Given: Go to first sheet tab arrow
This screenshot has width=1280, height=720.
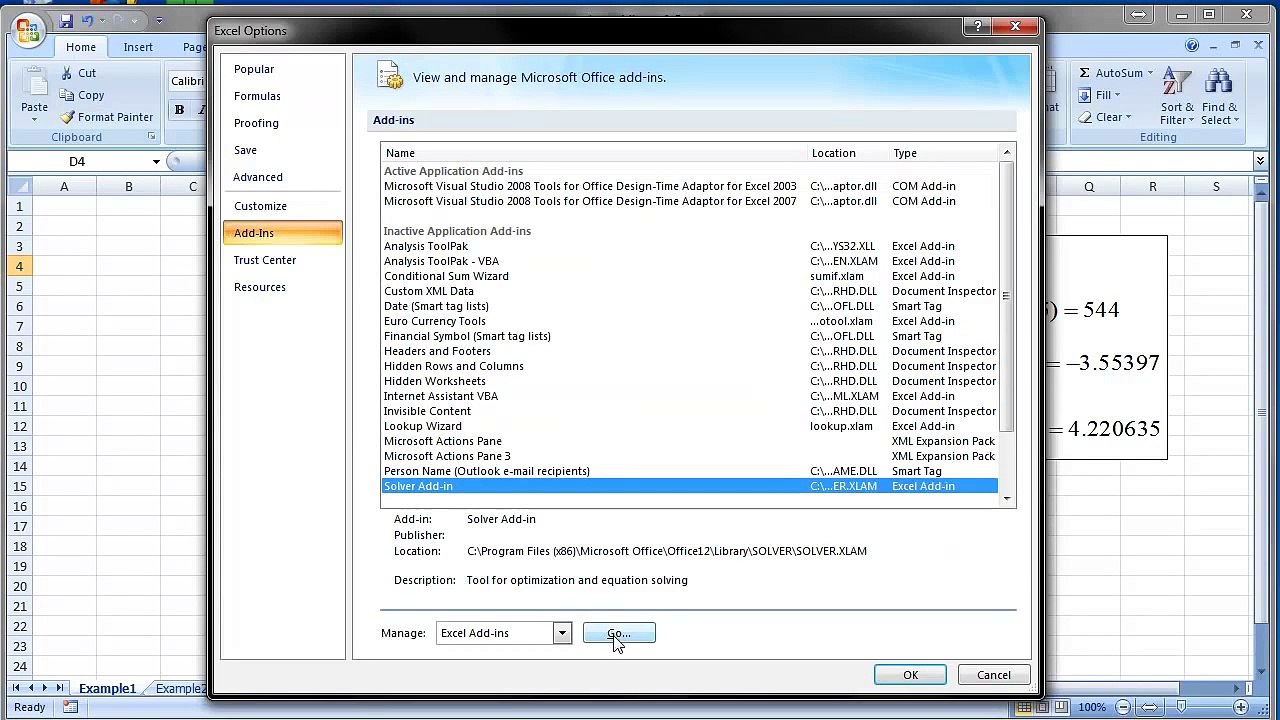Looking at the screenshot, I should pos(18,688).
